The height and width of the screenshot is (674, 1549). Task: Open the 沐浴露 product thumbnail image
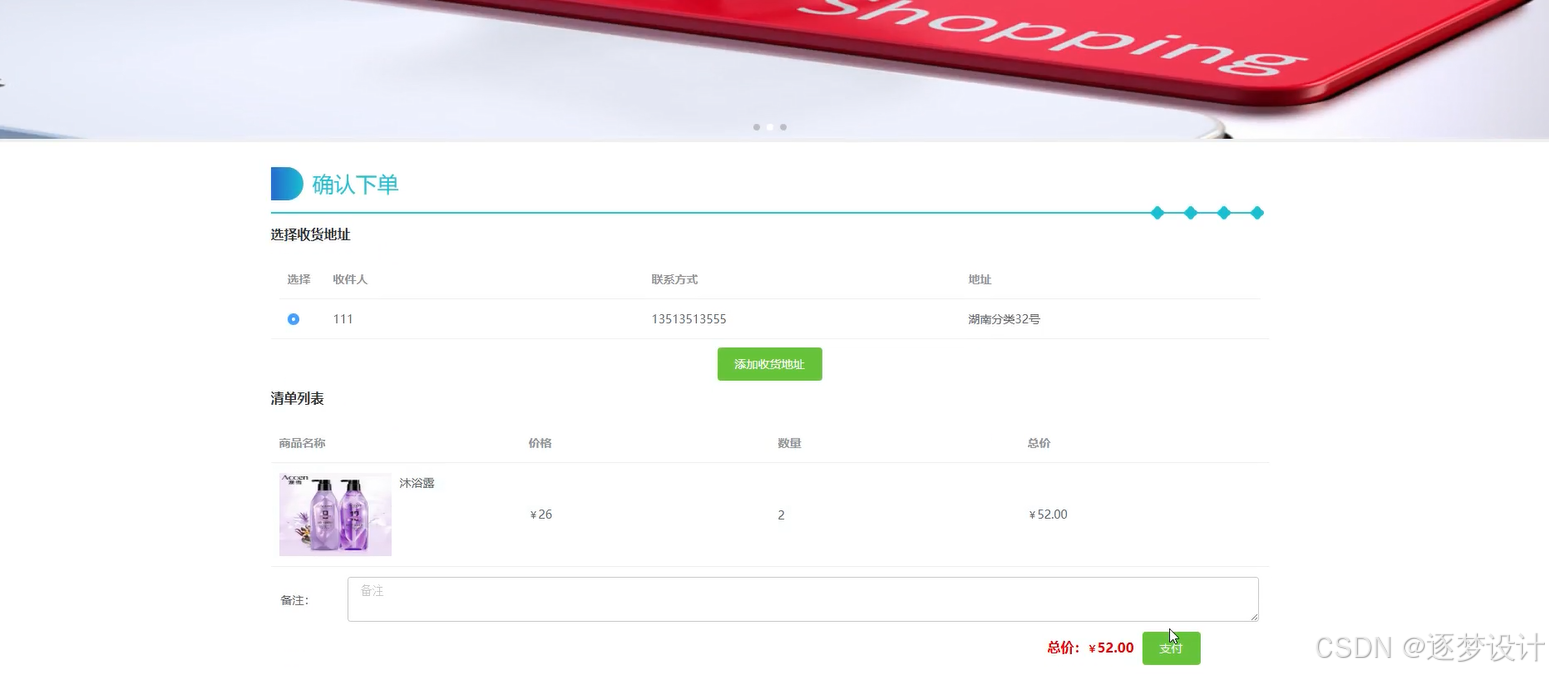pos(335,514)
